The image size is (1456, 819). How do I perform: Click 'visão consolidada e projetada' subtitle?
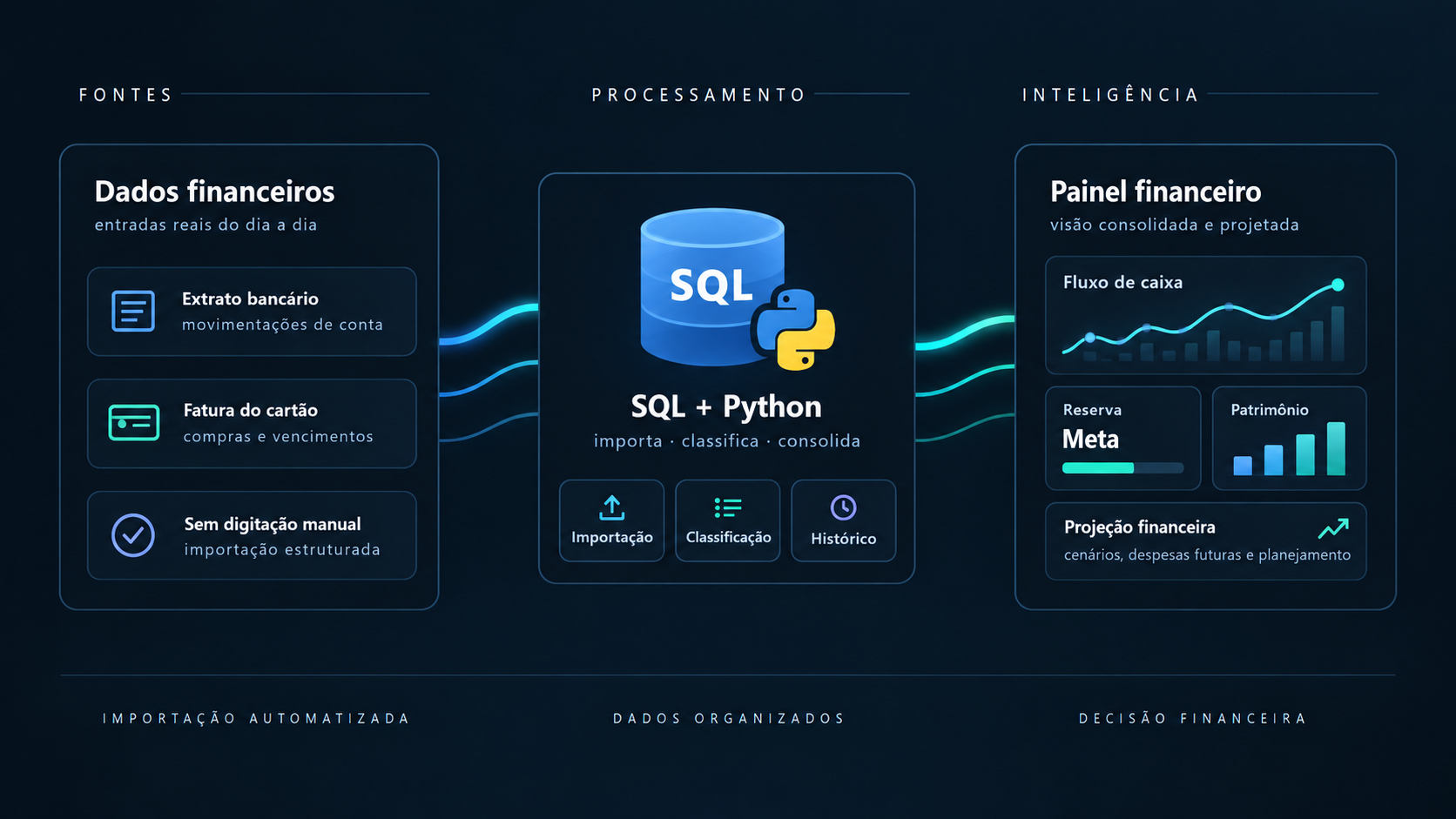pyautogui.click(x=1175, y=225)
